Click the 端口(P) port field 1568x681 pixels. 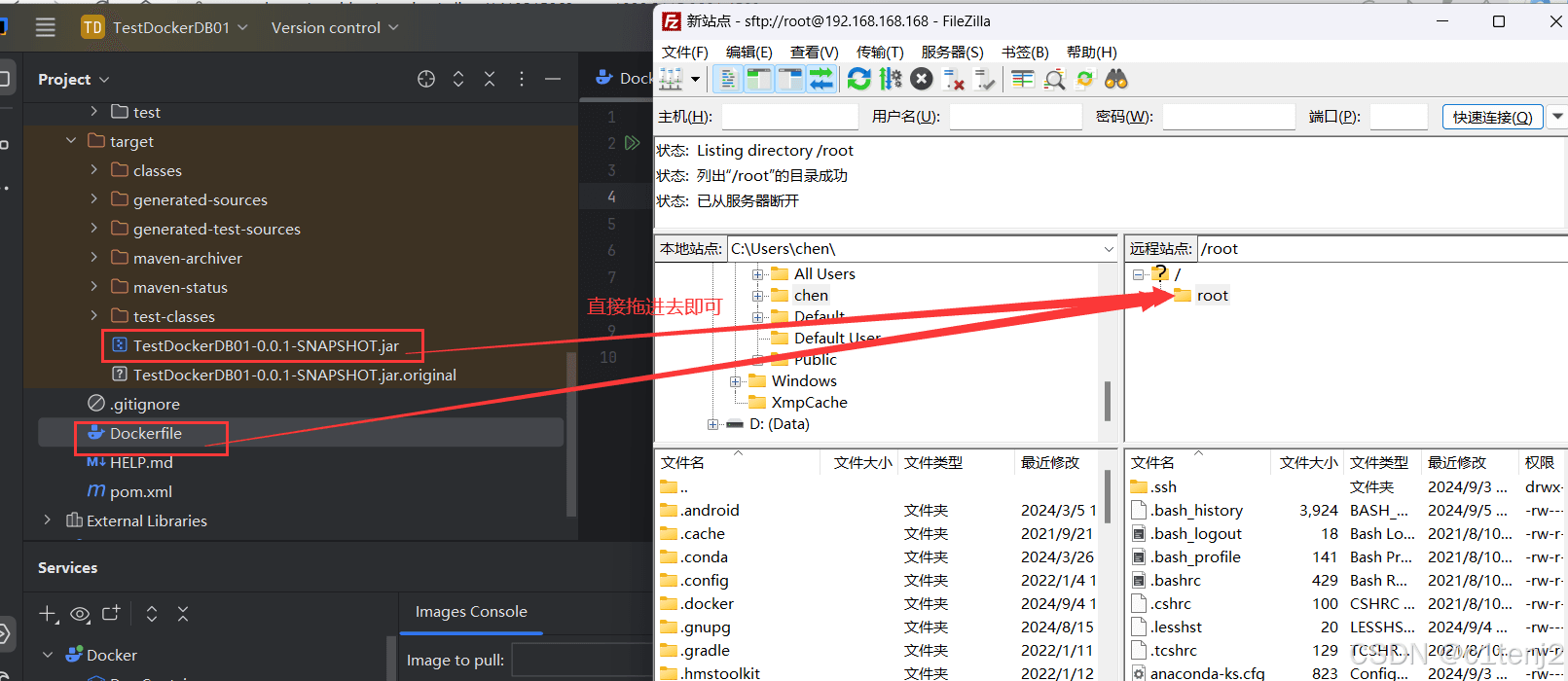click(1398, 117)
